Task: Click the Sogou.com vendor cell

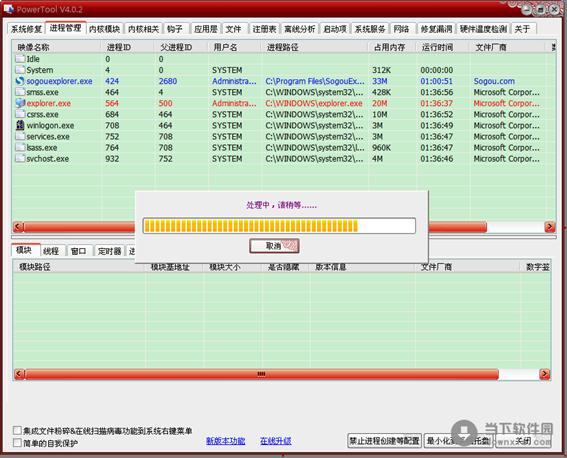Action: tap(494, 81)
